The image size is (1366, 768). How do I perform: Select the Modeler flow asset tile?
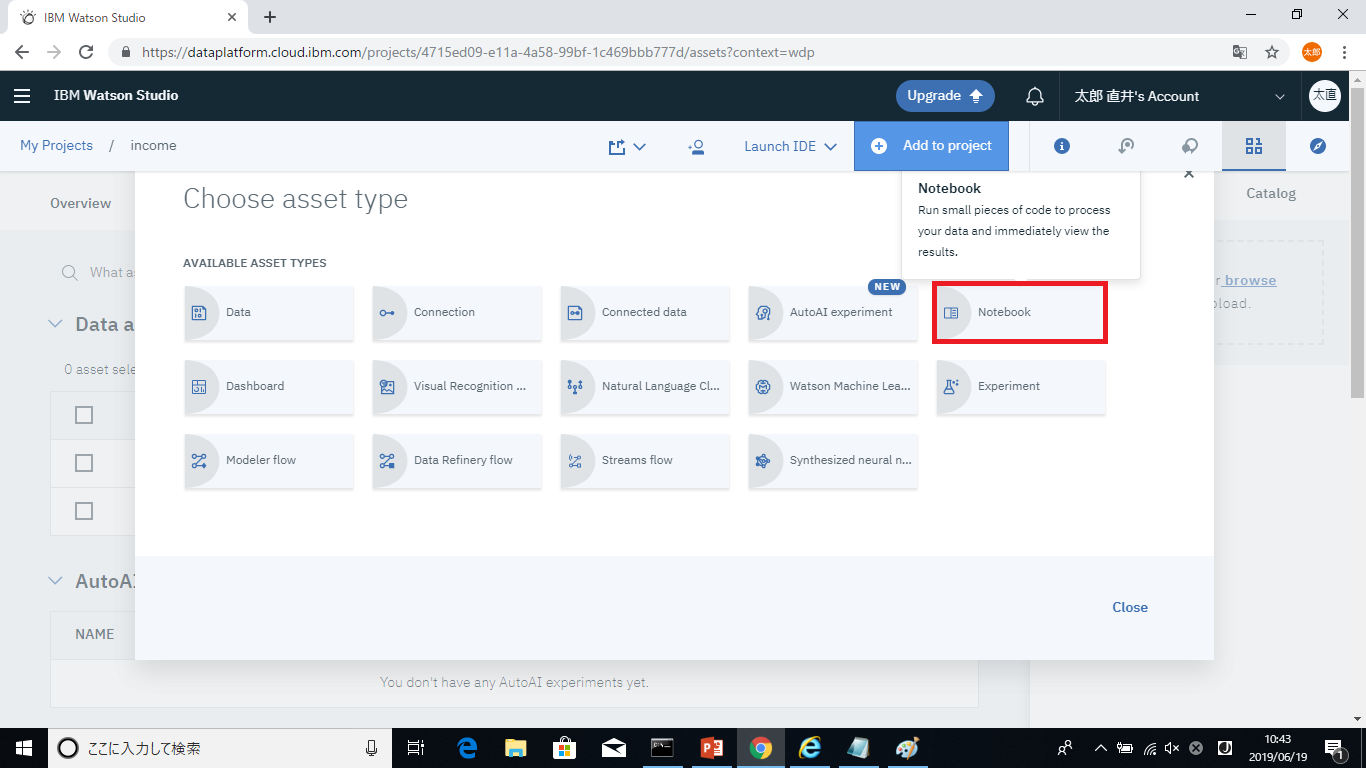tap(268, 461)
